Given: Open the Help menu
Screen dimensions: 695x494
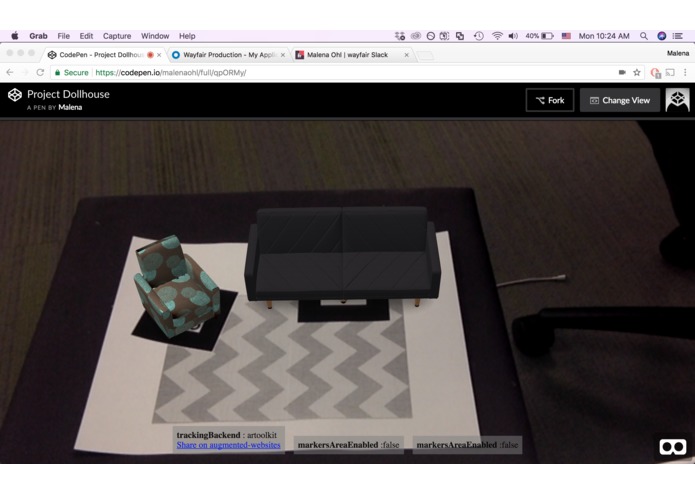Looking at the screenshot, I should 187,36.
